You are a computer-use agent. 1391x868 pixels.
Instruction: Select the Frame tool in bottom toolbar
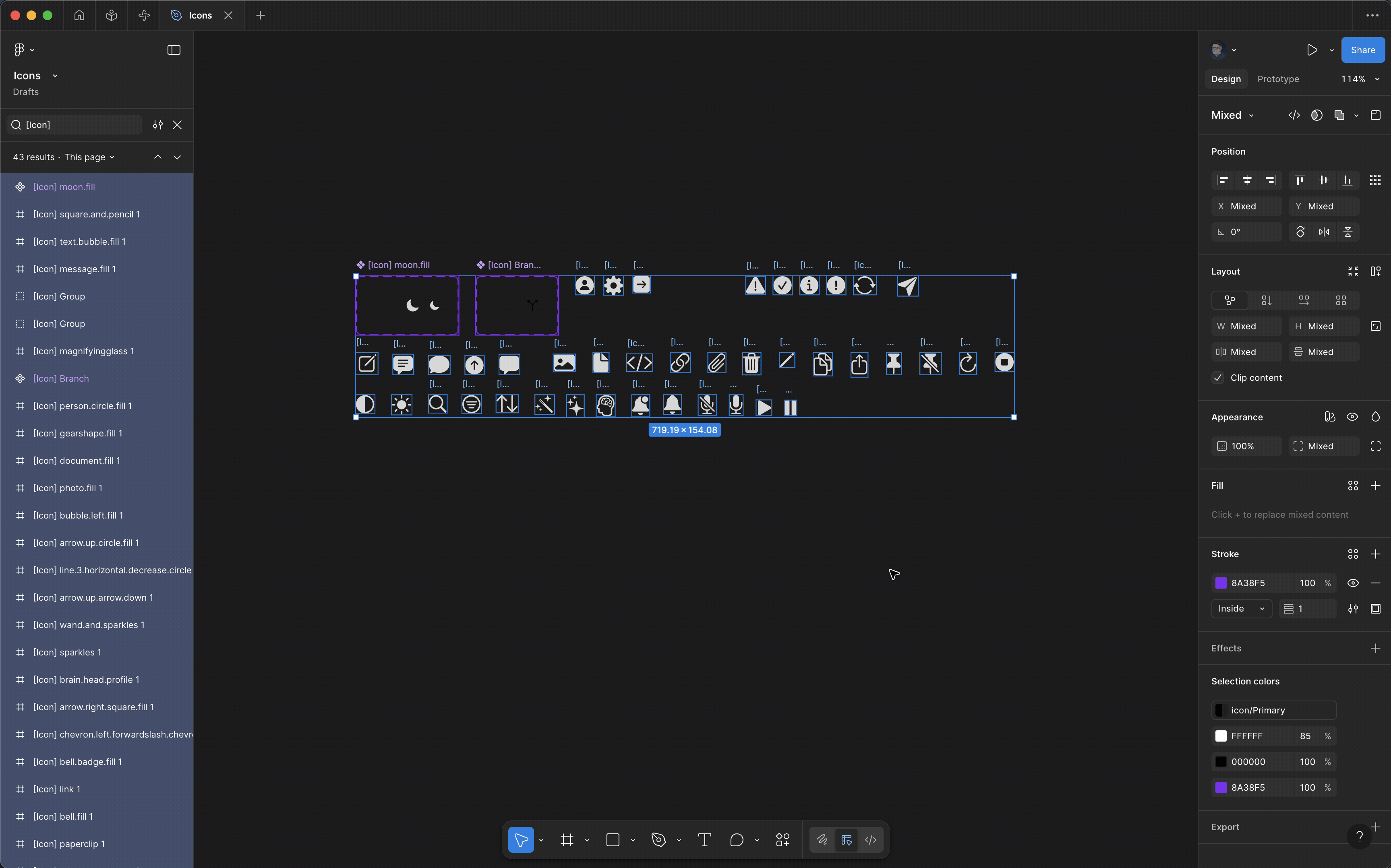coord(567,840)
